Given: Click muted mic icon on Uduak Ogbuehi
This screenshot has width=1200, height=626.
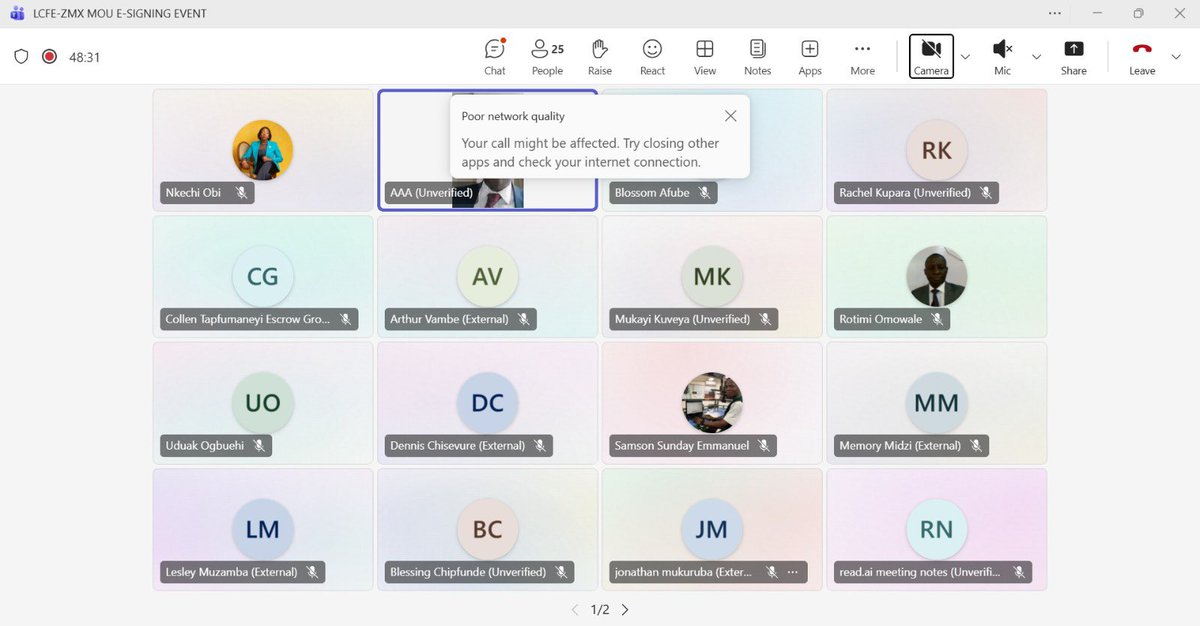Looking at the screenshot, I should click(259, 445).
